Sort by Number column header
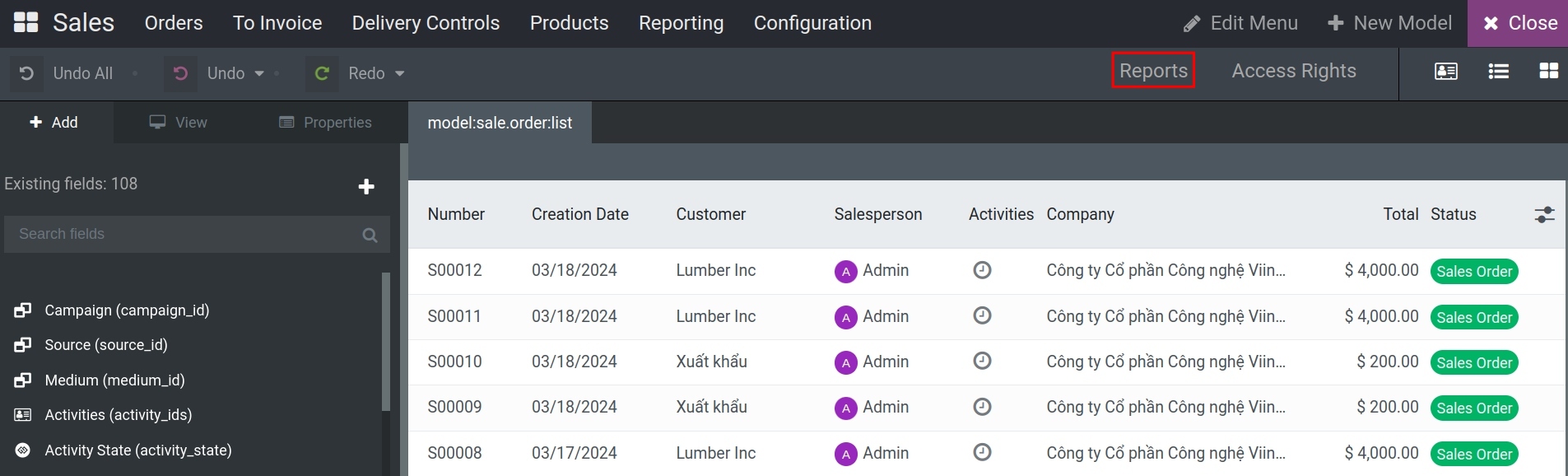 click(456, 214)
